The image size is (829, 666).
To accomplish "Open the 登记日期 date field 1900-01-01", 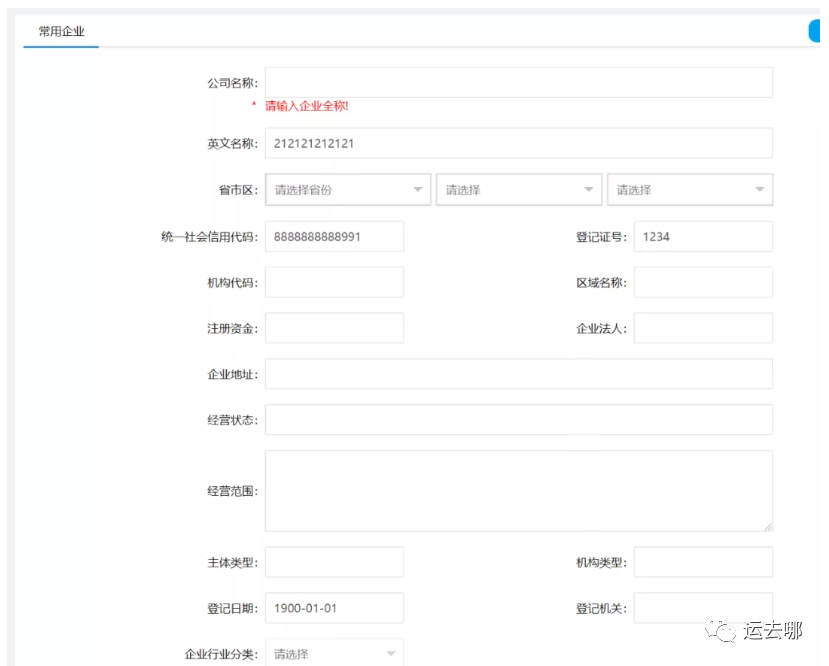I will [x=334, y=608].
